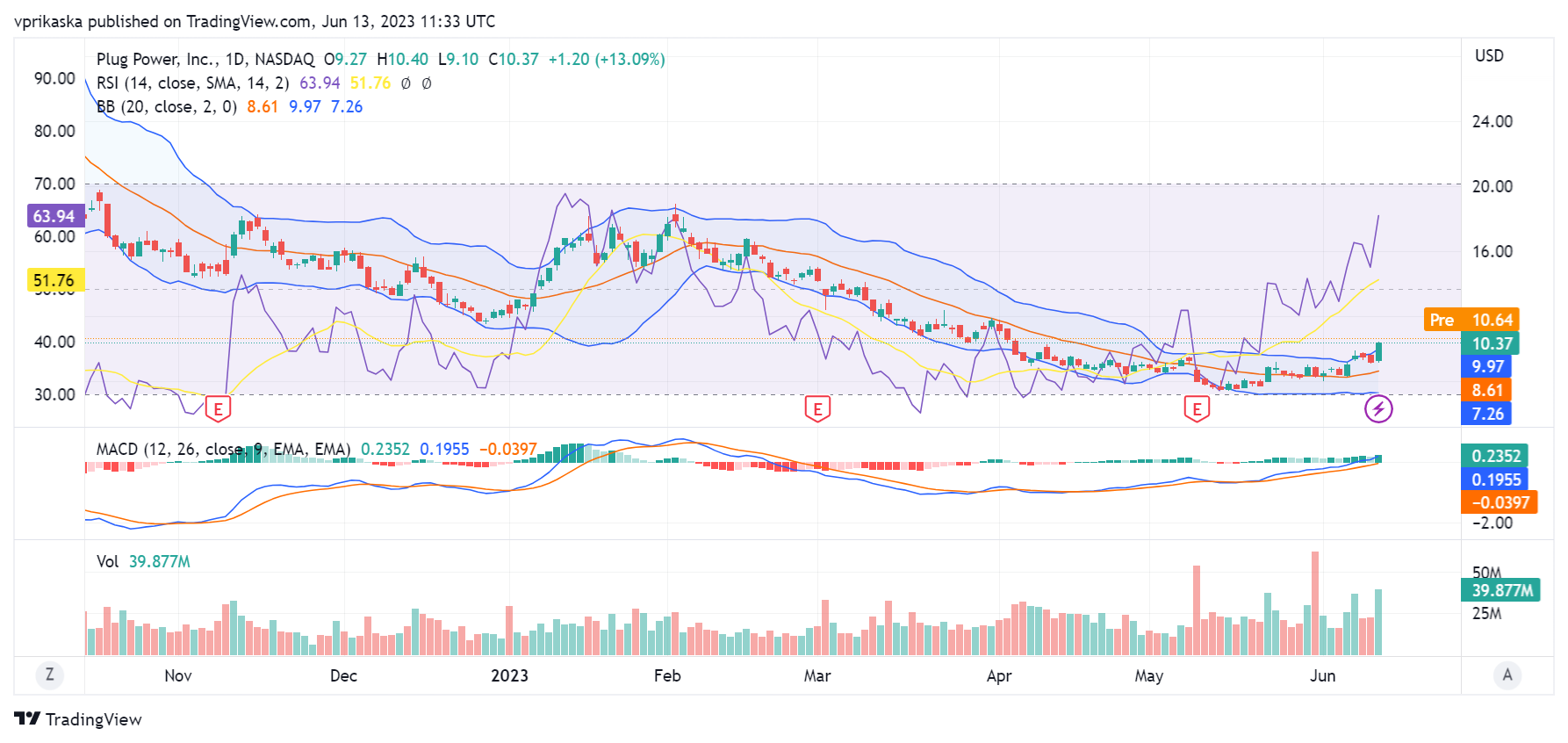Viewport: 1568px width, 743px height.
Task: Click the 90.00 RSI scale value
Action: pos(54,78)
